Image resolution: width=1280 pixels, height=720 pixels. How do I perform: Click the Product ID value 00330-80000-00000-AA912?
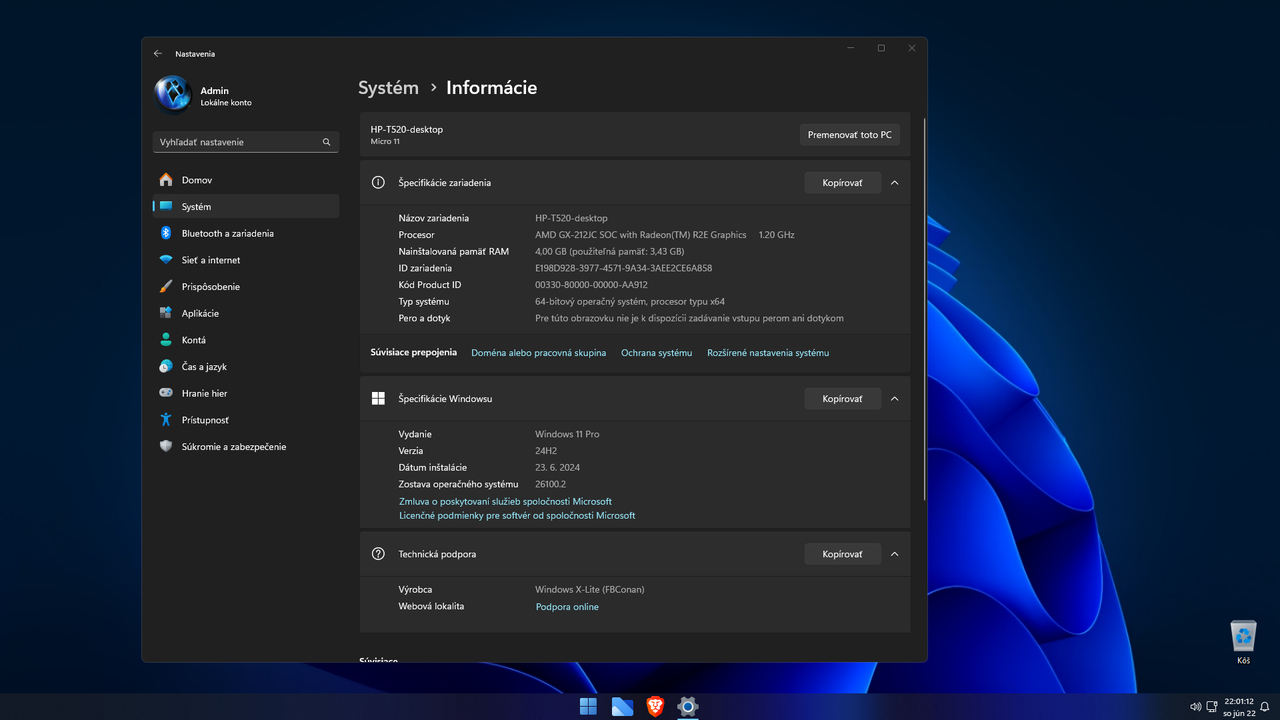click(x=591, y=285)
